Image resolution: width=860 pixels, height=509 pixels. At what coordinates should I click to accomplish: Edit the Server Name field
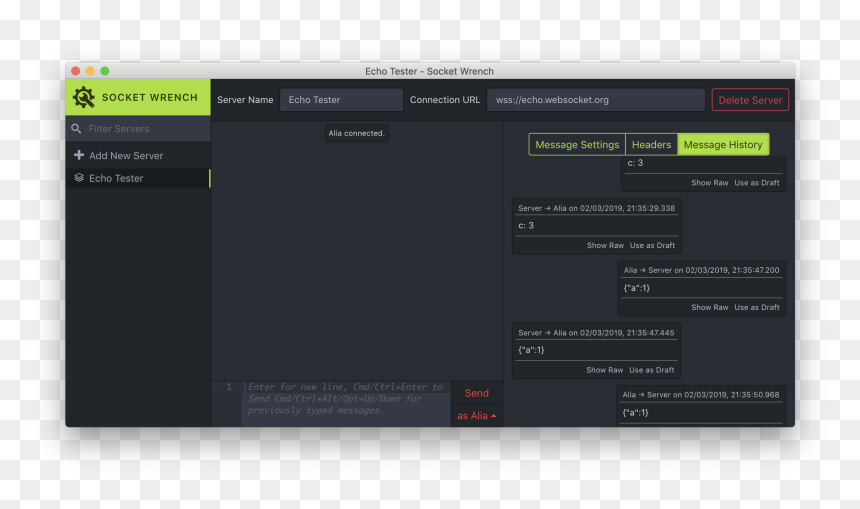(x=341, y=100)
